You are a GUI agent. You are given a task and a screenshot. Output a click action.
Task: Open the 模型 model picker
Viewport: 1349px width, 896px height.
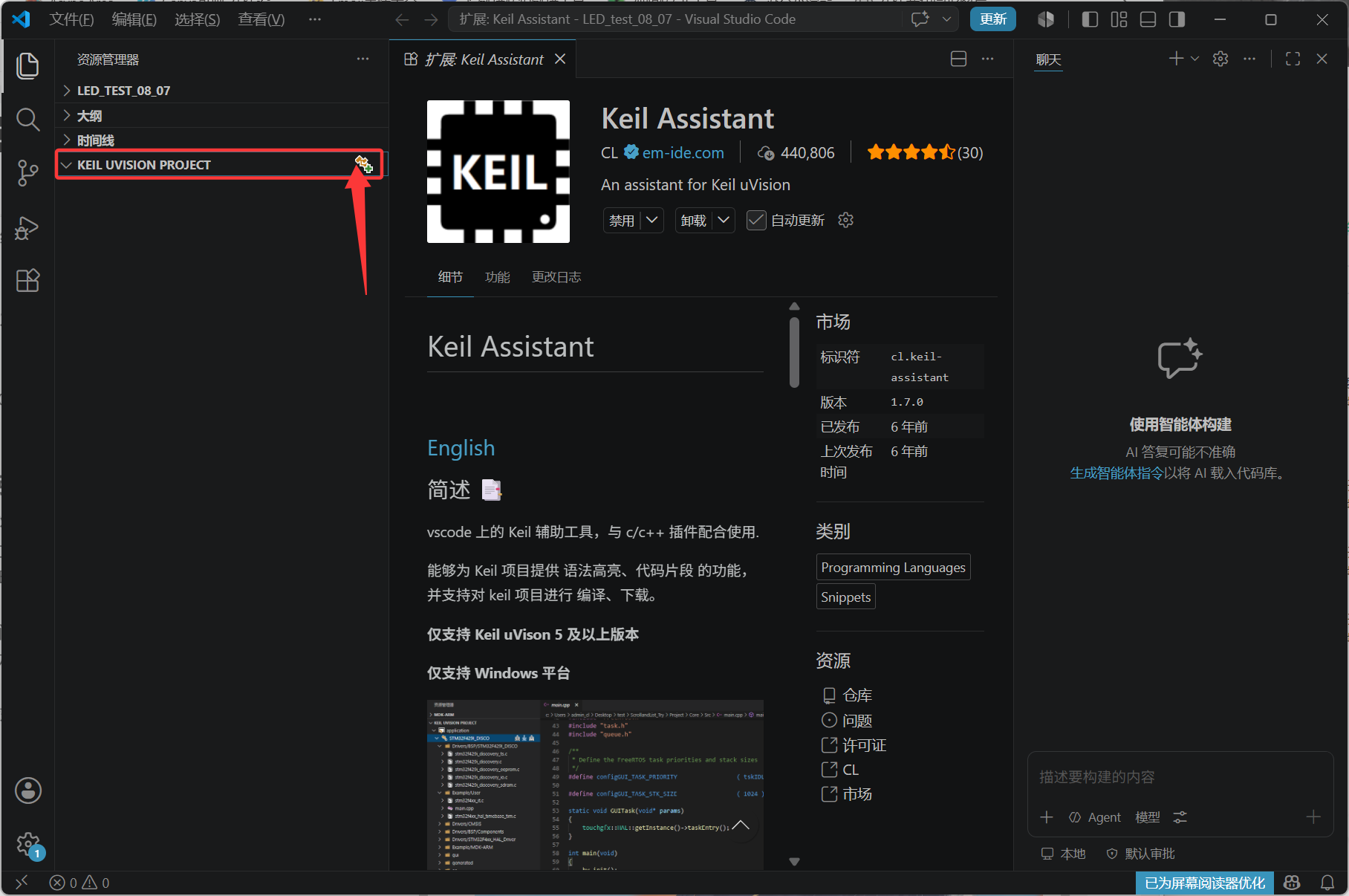pos(1148,817)
